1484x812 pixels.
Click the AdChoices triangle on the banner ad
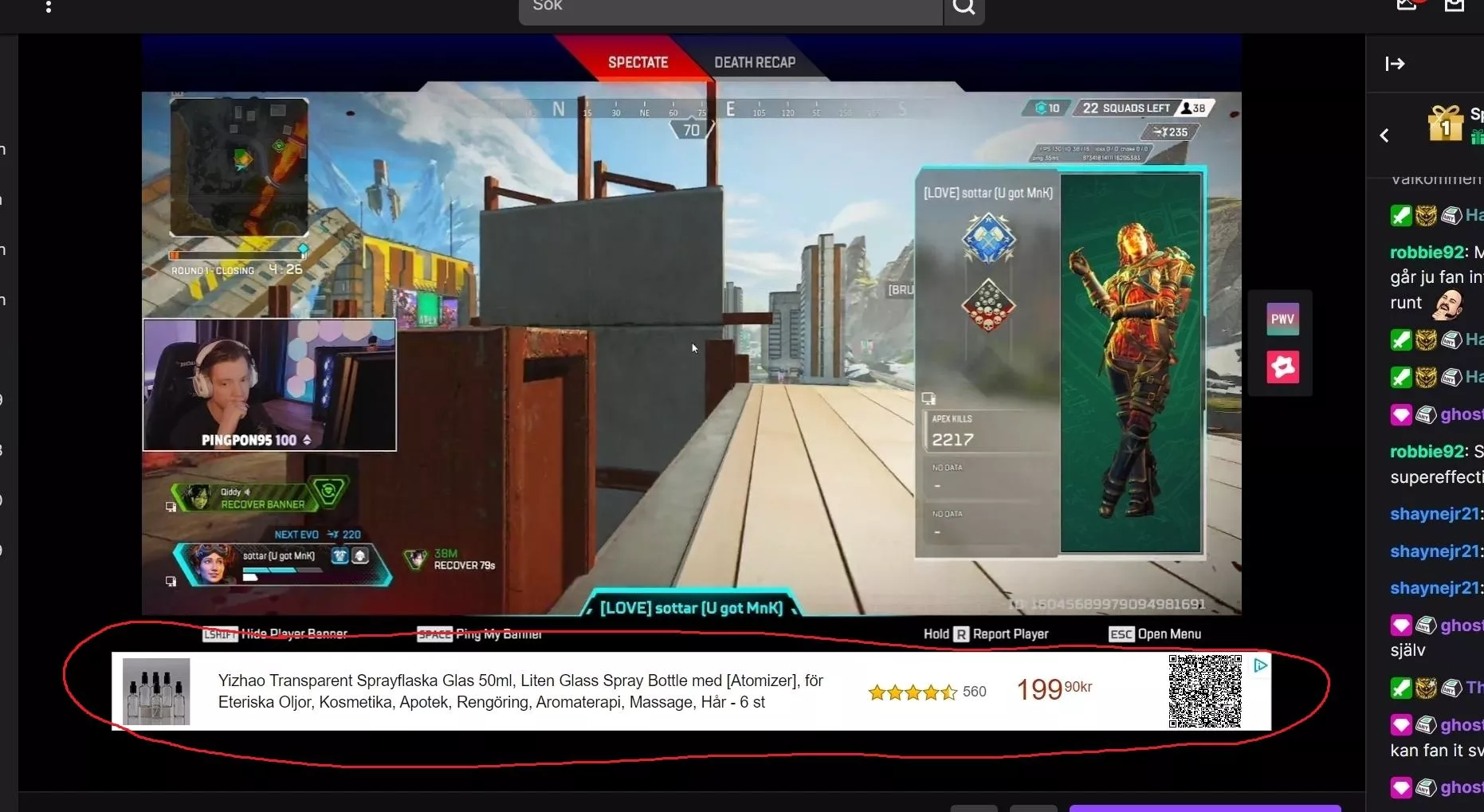click(x=1260, y=665)
